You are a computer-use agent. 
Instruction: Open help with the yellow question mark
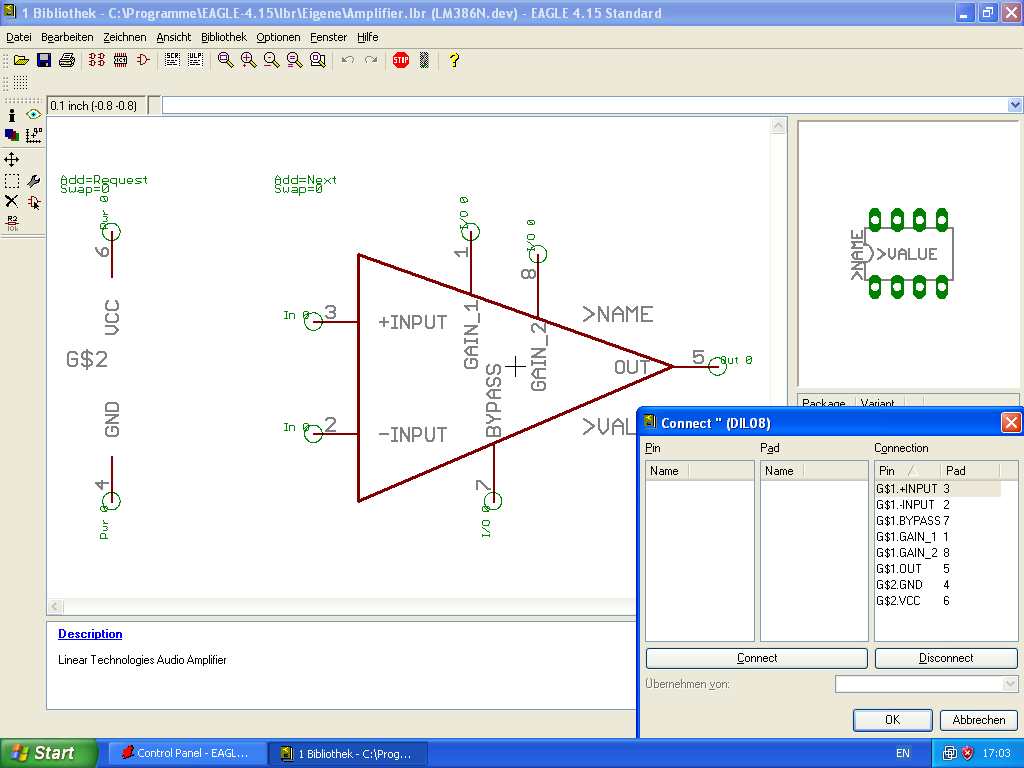pyautogui.click(x=454, y=60)
